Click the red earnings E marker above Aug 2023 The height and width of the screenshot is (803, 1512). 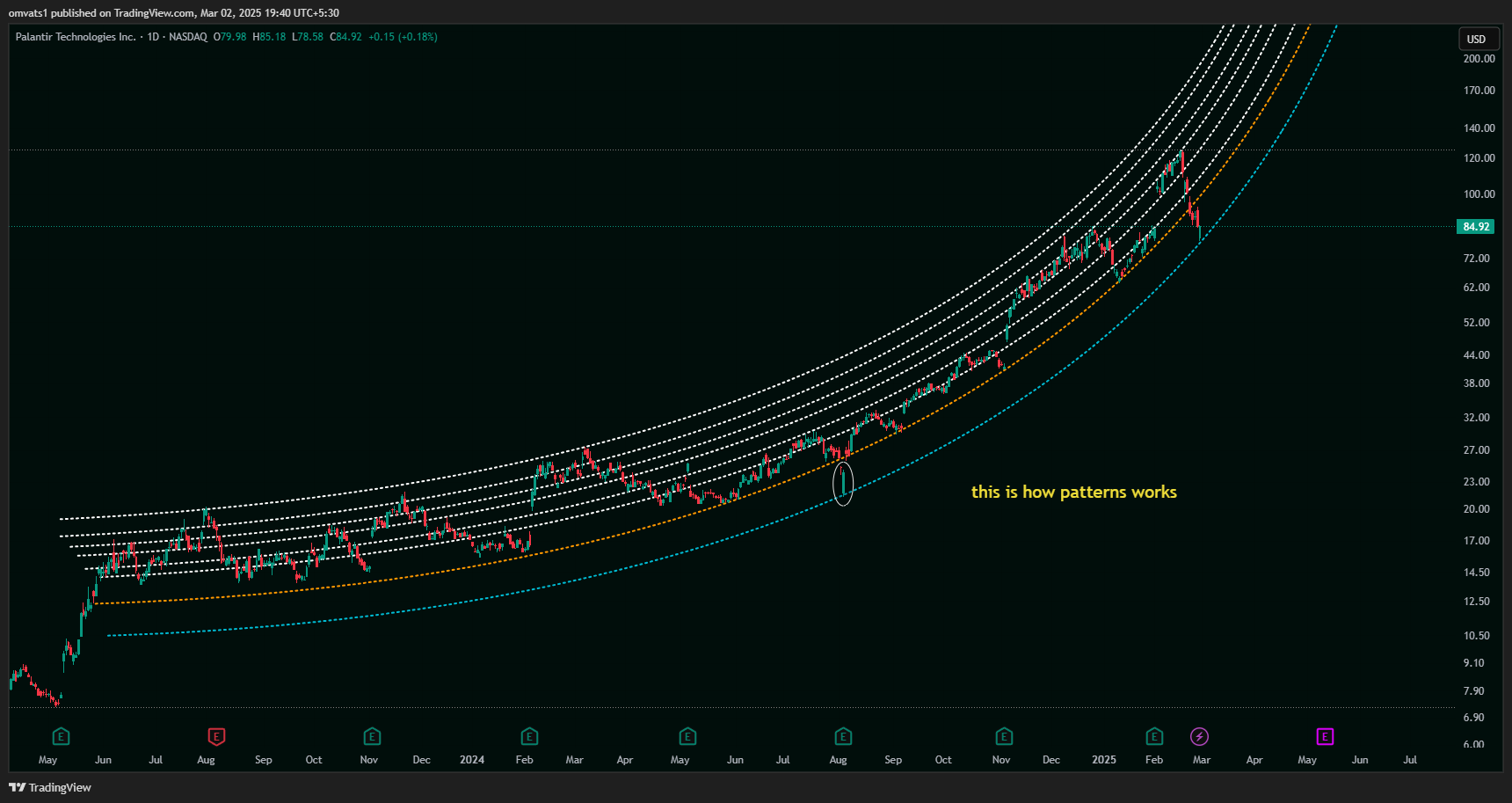pos(216,736)
